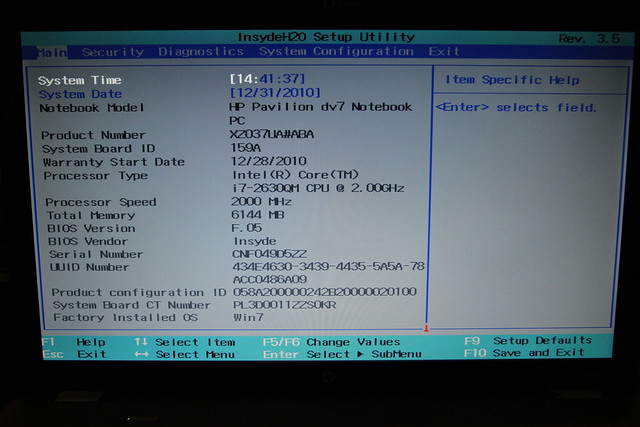Click the left/right Select Menu hint

(x=185, y=354)
